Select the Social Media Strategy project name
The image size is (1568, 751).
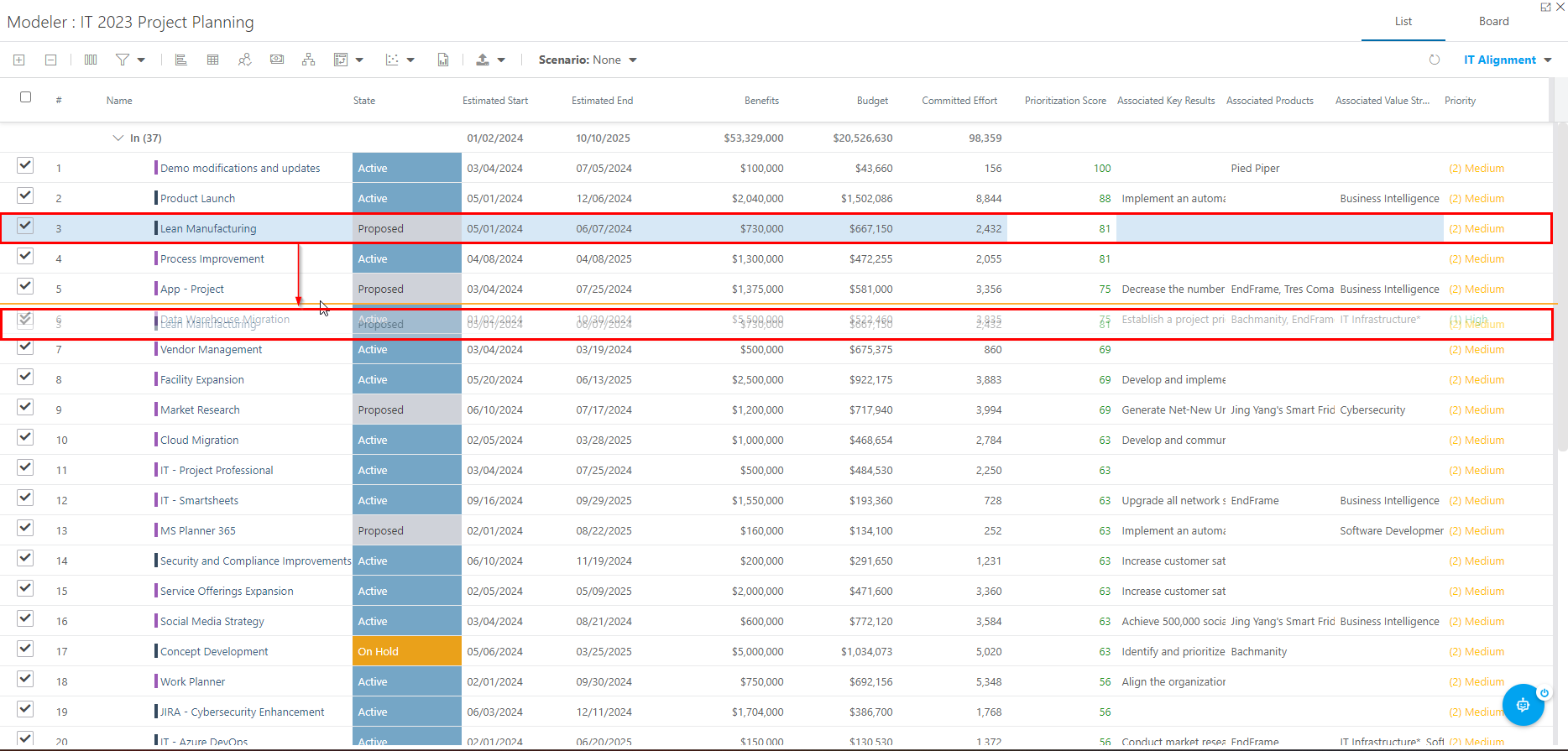tap(212, 621)
